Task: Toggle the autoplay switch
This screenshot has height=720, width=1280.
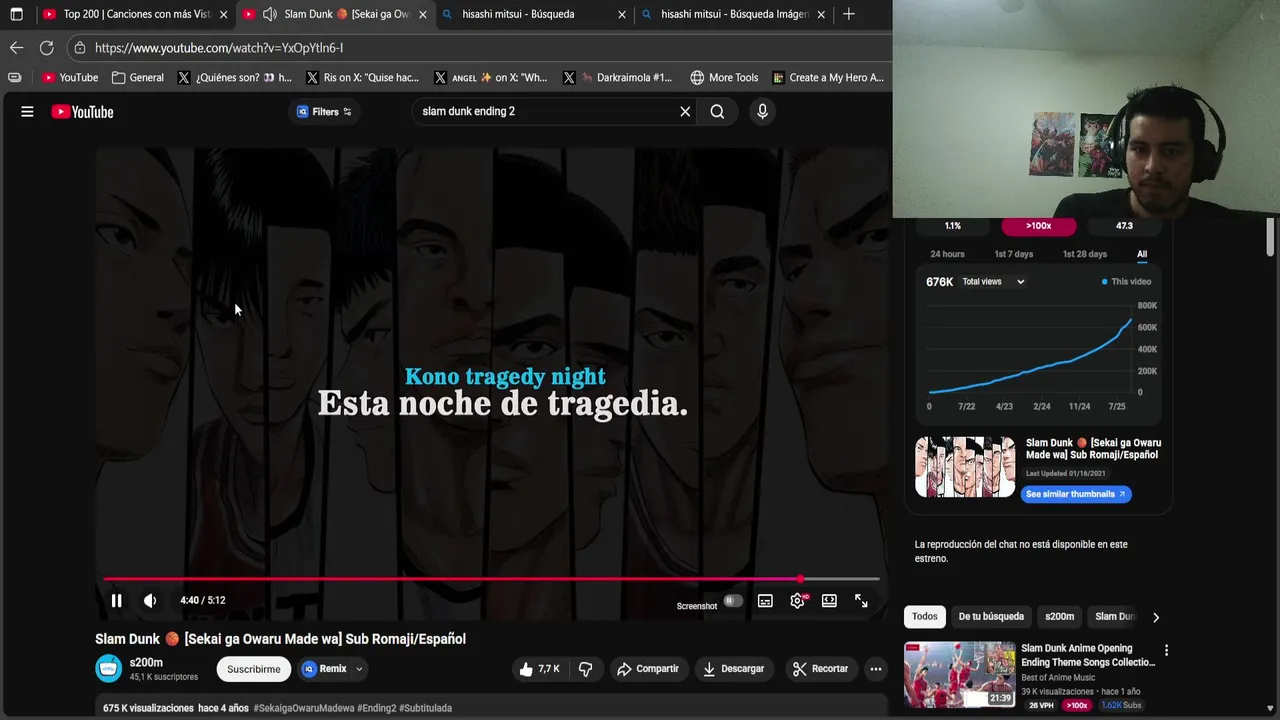Action: (x=733, y=601)
